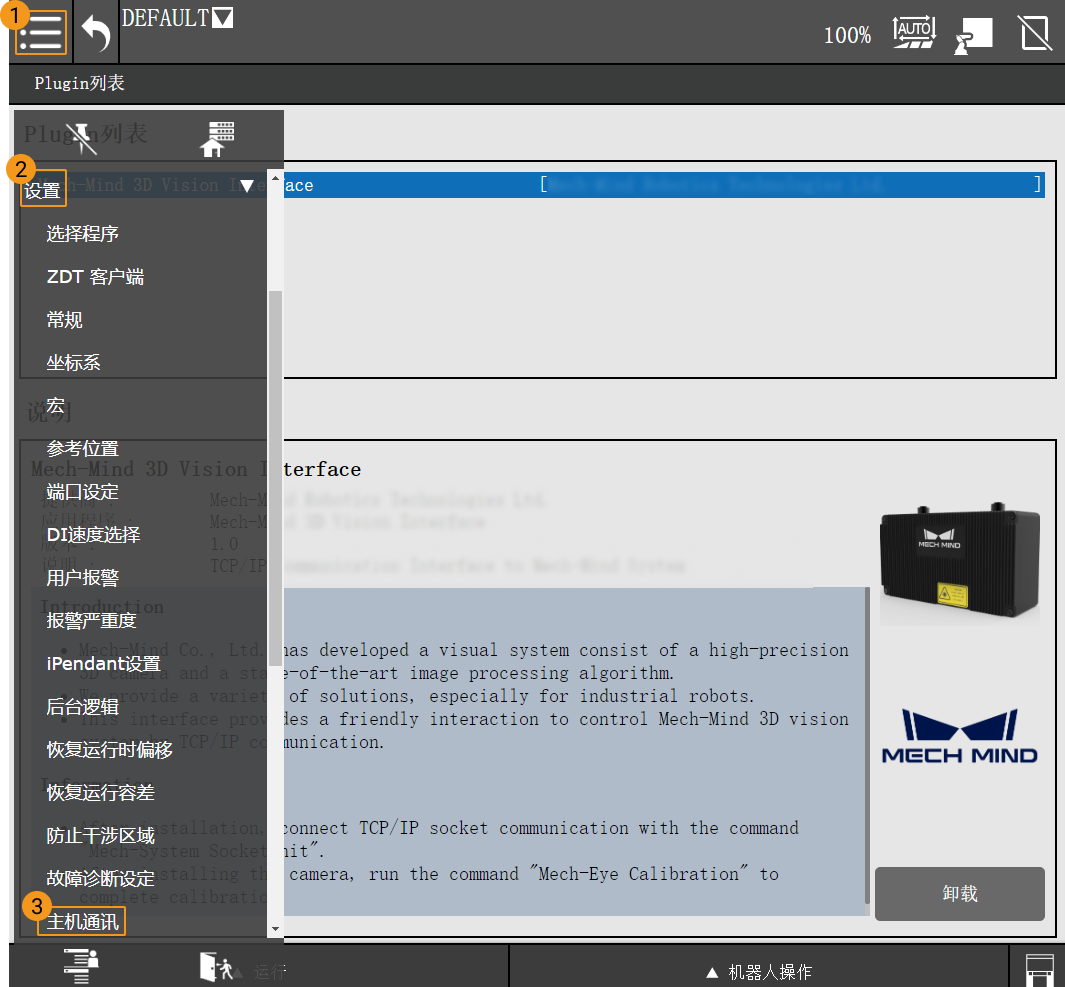Choose iPendant设置 in the menu
Viewport: 1065px width, 987px height.
click(x=103, y=664)
